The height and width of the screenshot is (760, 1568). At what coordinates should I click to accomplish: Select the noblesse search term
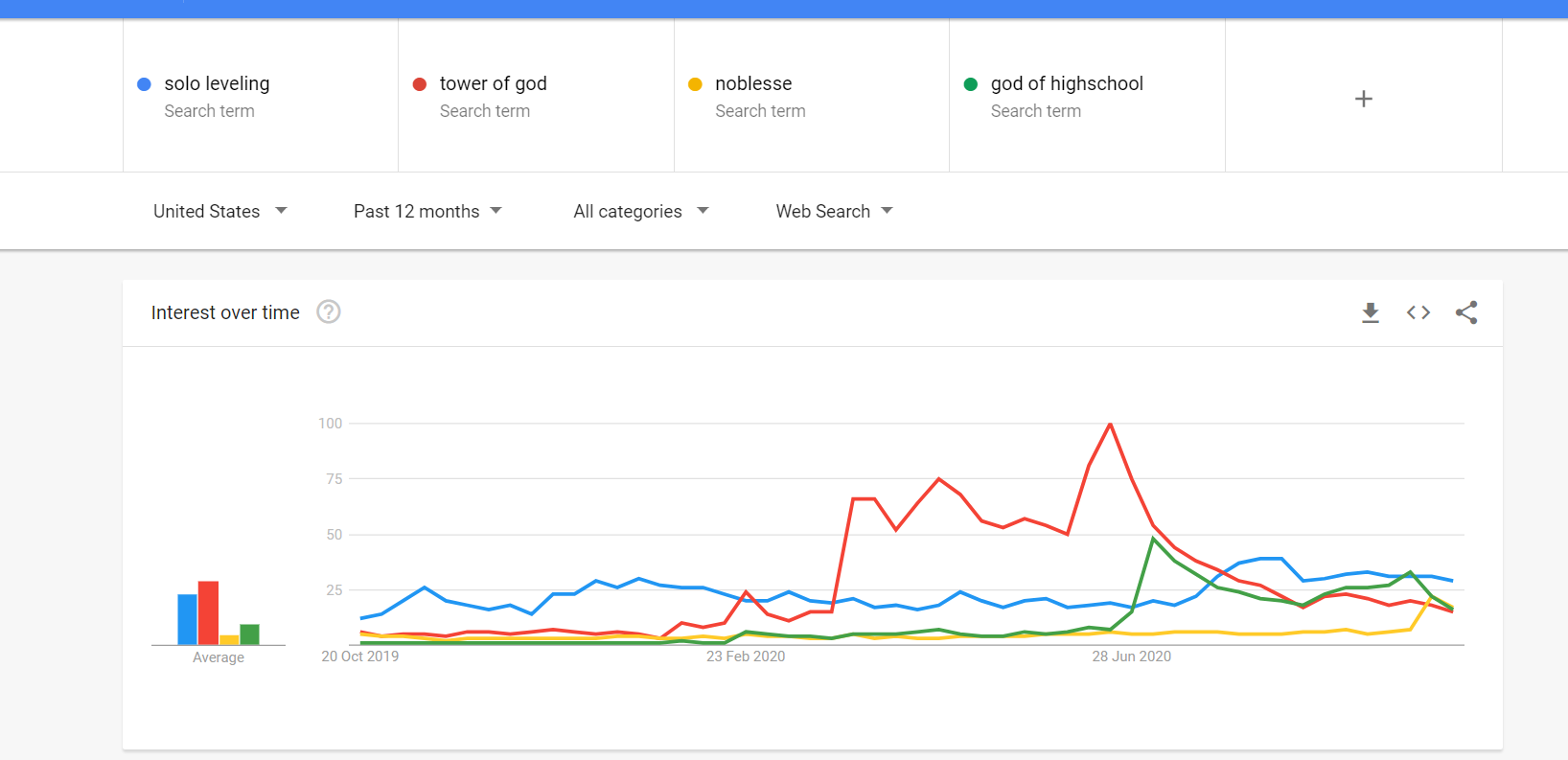pyautogui.click(x=753, y=84)
